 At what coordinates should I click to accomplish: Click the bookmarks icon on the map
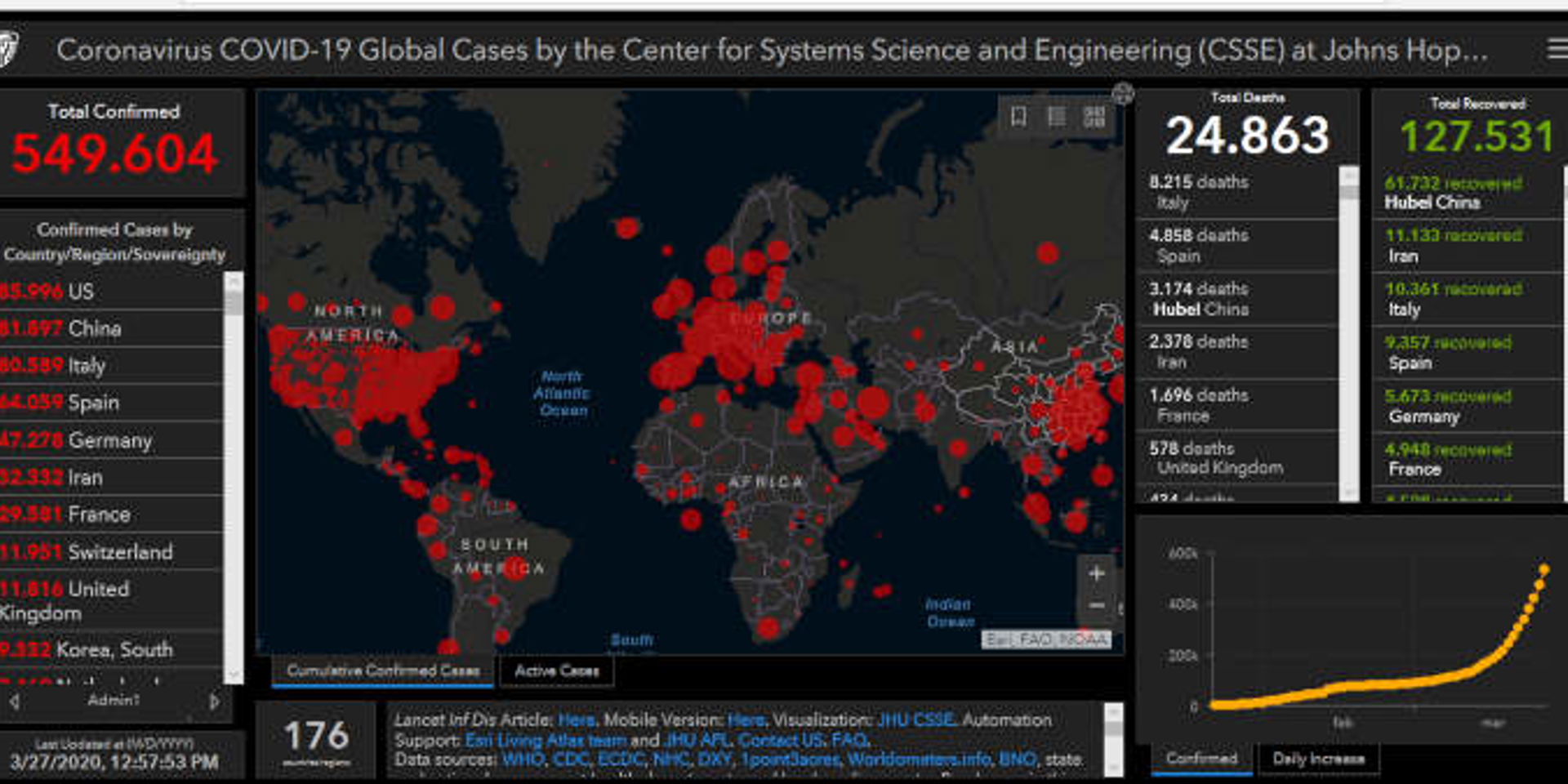[1018, 117]
